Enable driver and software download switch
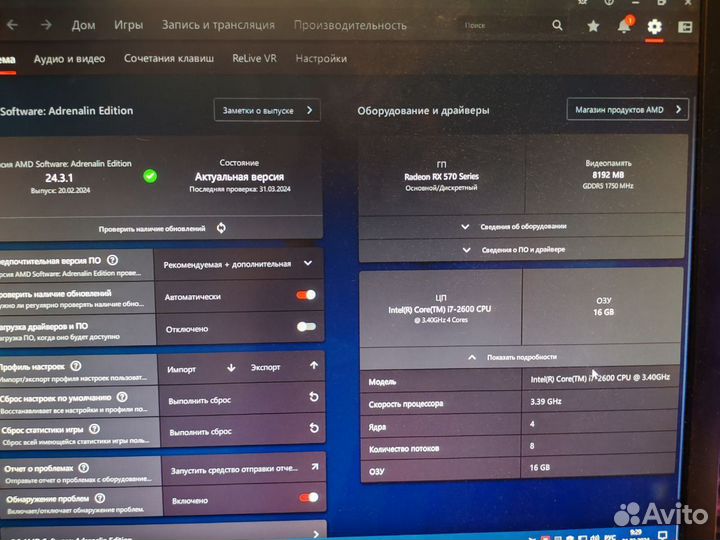Screen dimensions: 720x540 306,326
